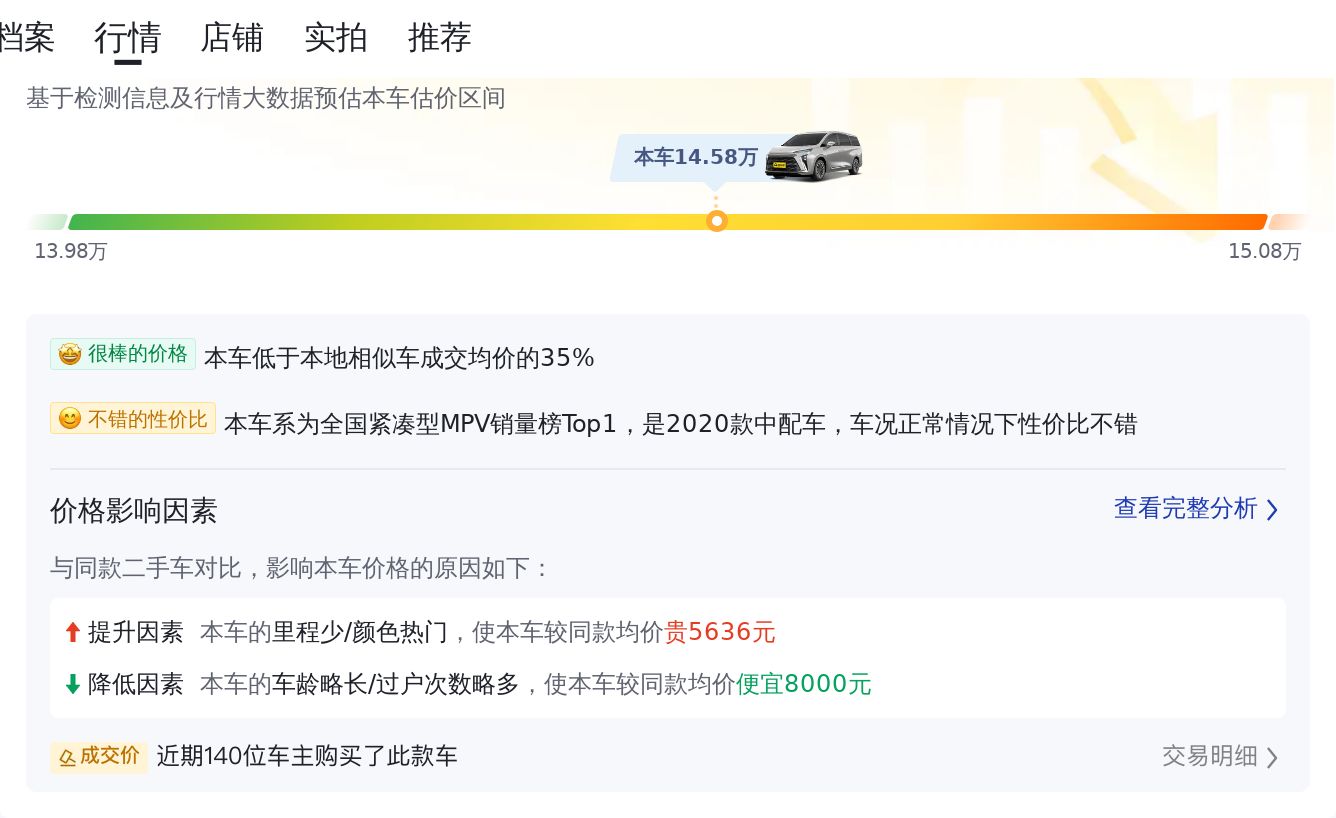Click the silver MPV car thumbnail
Viewport: 1336px width, 818px height.
tap(813, 156)
